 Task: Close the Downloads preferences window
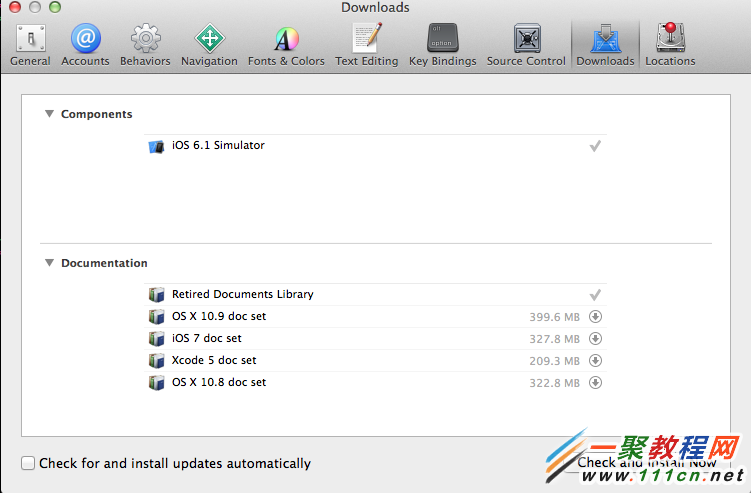click(15, 7)
